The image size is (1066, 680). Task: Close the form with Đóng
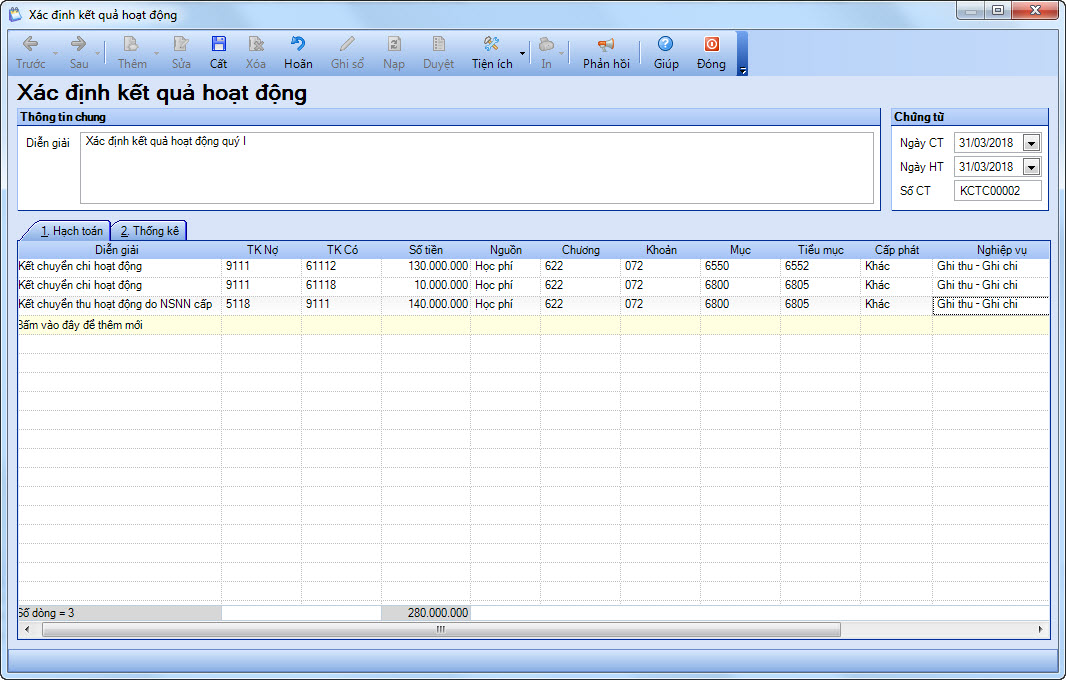tap(711, 53)
